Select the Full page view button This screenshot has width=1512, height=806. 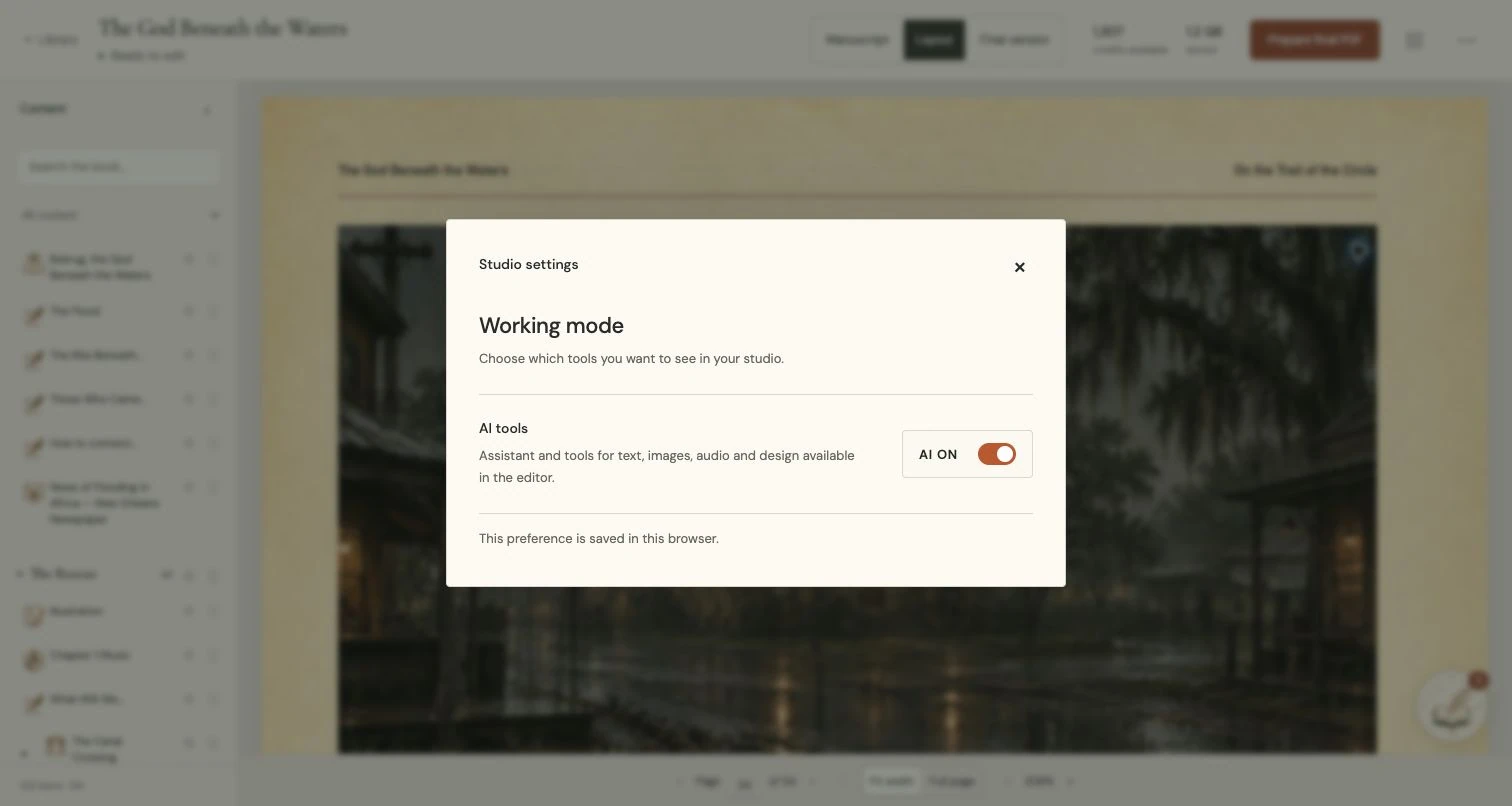pos(952,781)
